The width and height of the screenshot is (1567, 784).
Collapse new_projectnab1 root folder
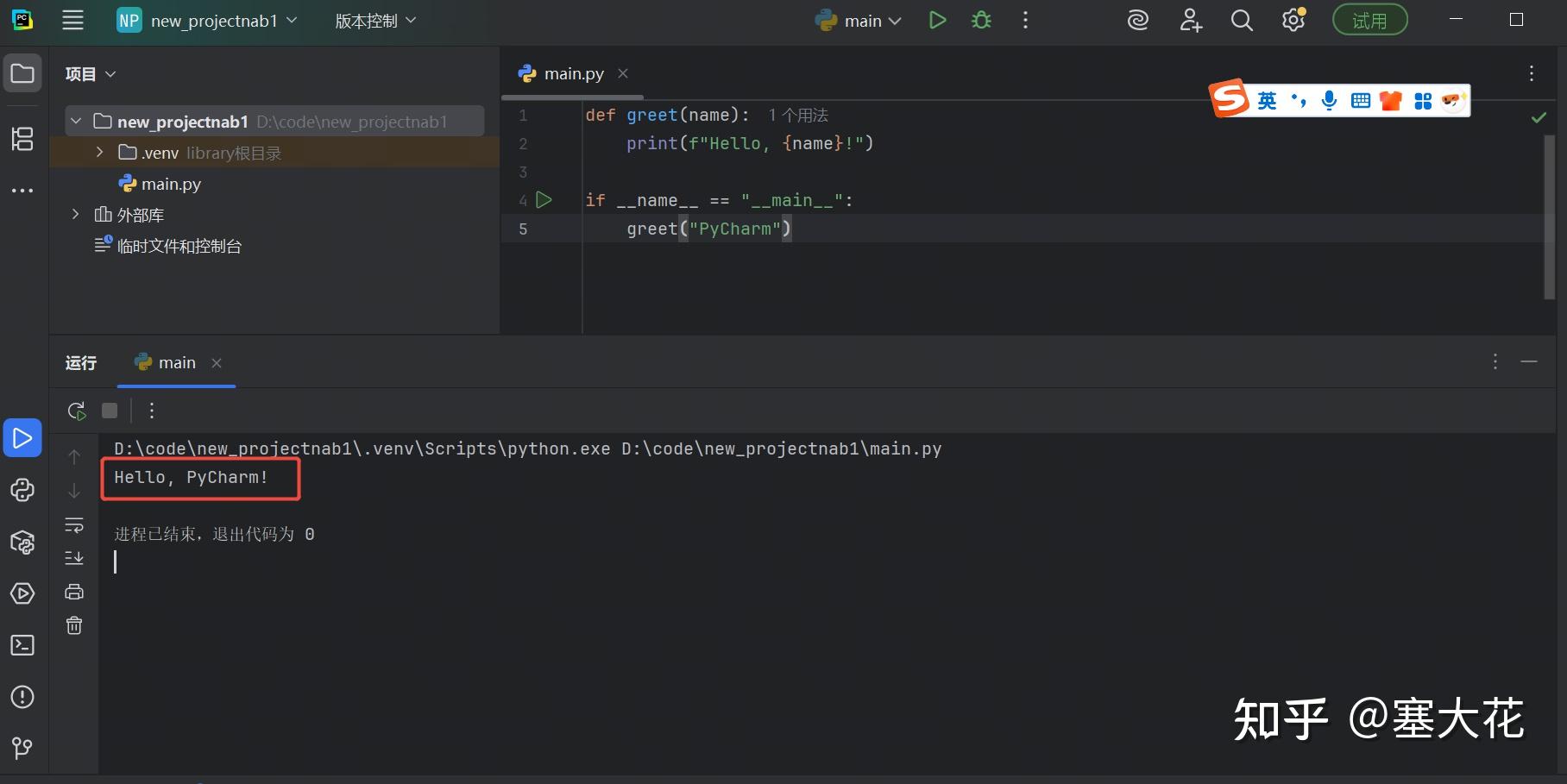click(76, 121)
